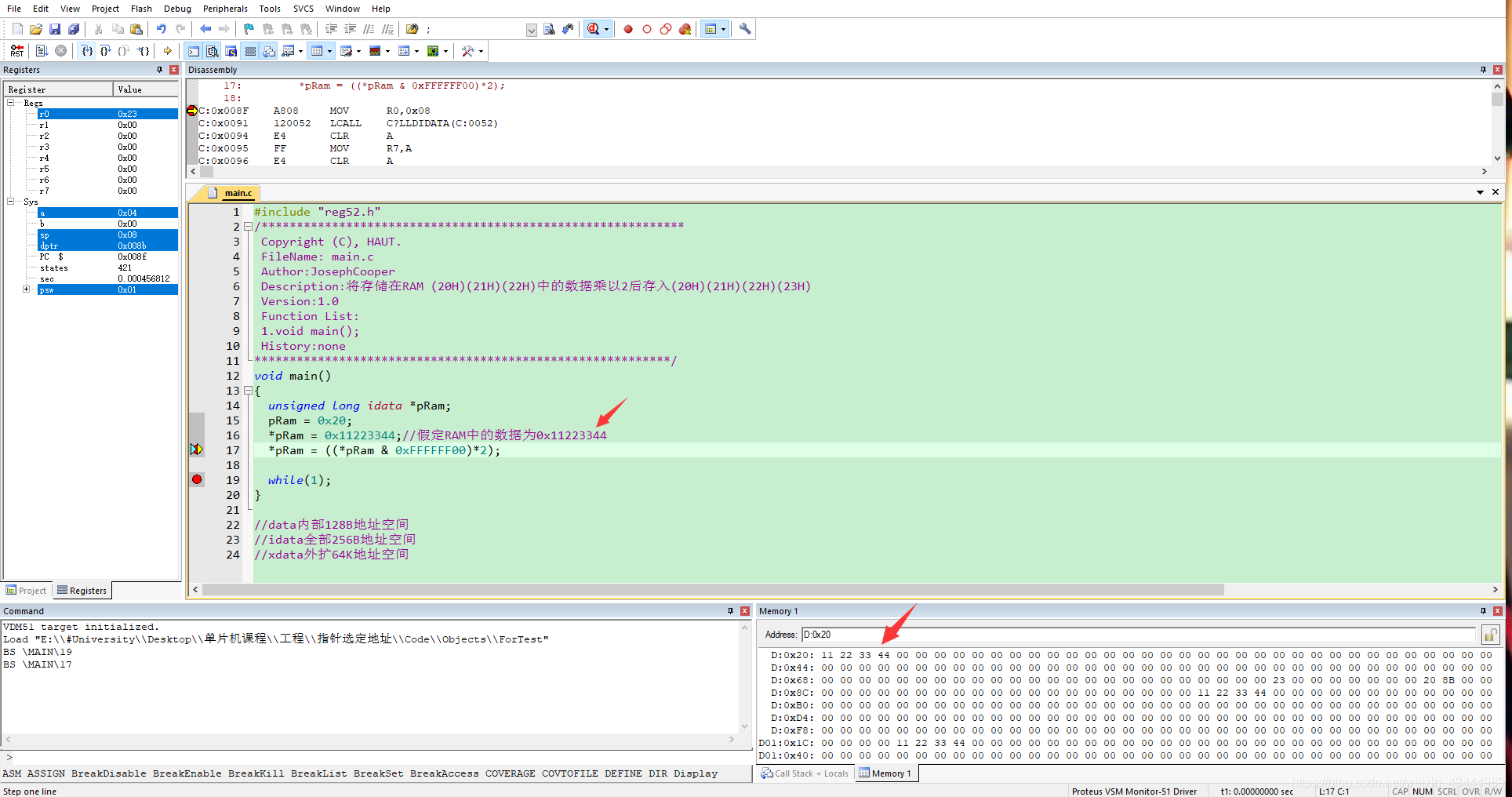Image resolution: width=1512 pixels, height=797 pixels.
Task: Click the Symbols Window icon
Action: (231, 51)
